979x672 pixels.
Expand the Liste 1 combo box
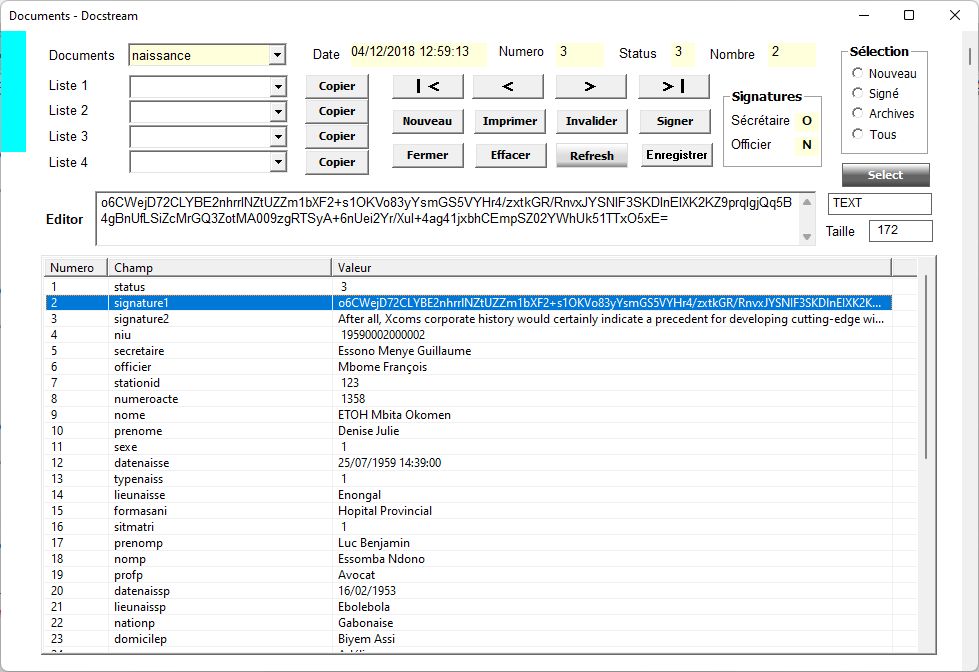[x=278, y=87]
